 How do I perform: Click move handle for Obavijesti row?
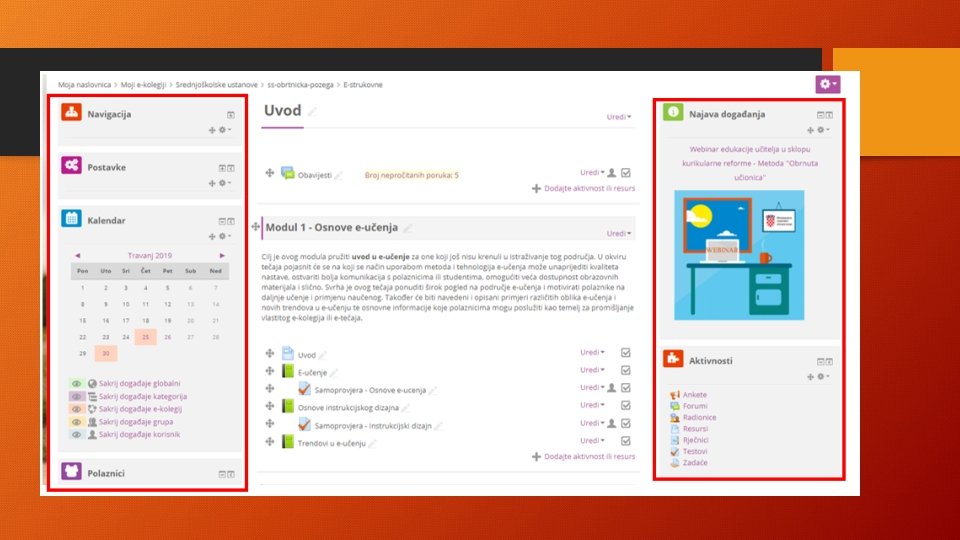(269, 173)
